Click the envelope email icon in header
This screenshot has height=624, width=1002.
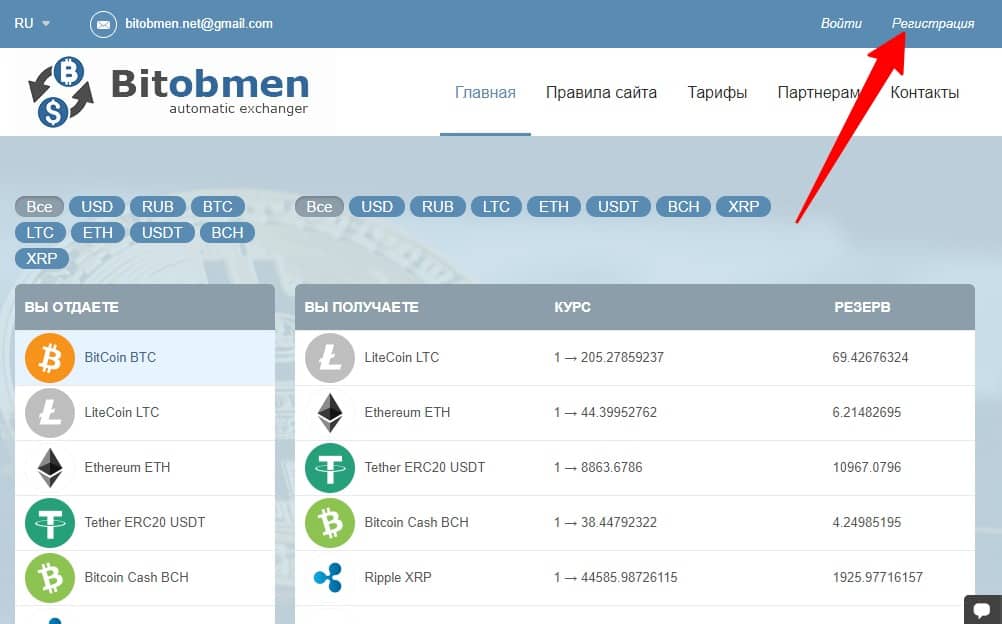tap(103, 24)
